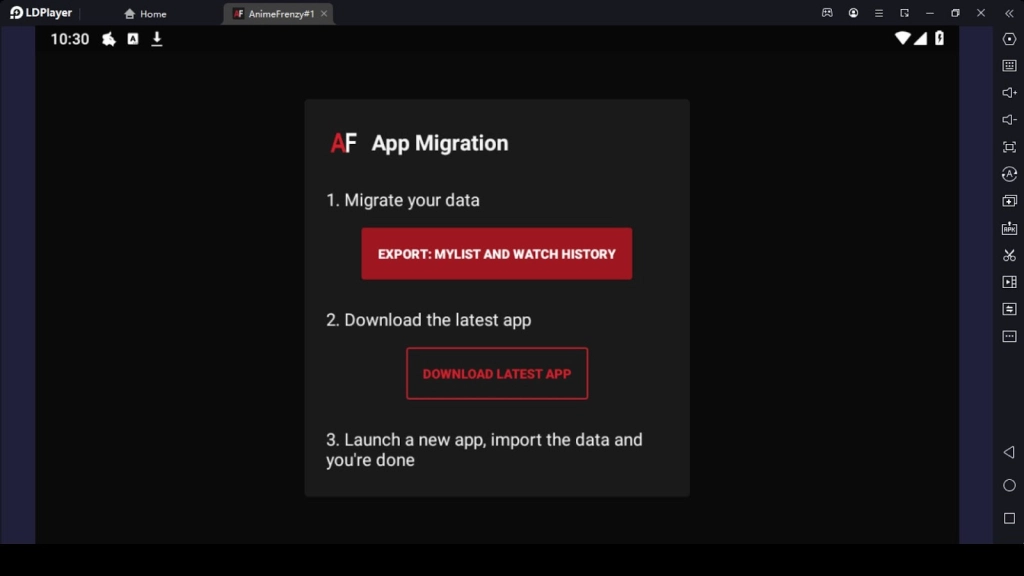Close the AnimeFrenzy#1 tab
The height and width of the screenshot is (576, 1024).
324,14
